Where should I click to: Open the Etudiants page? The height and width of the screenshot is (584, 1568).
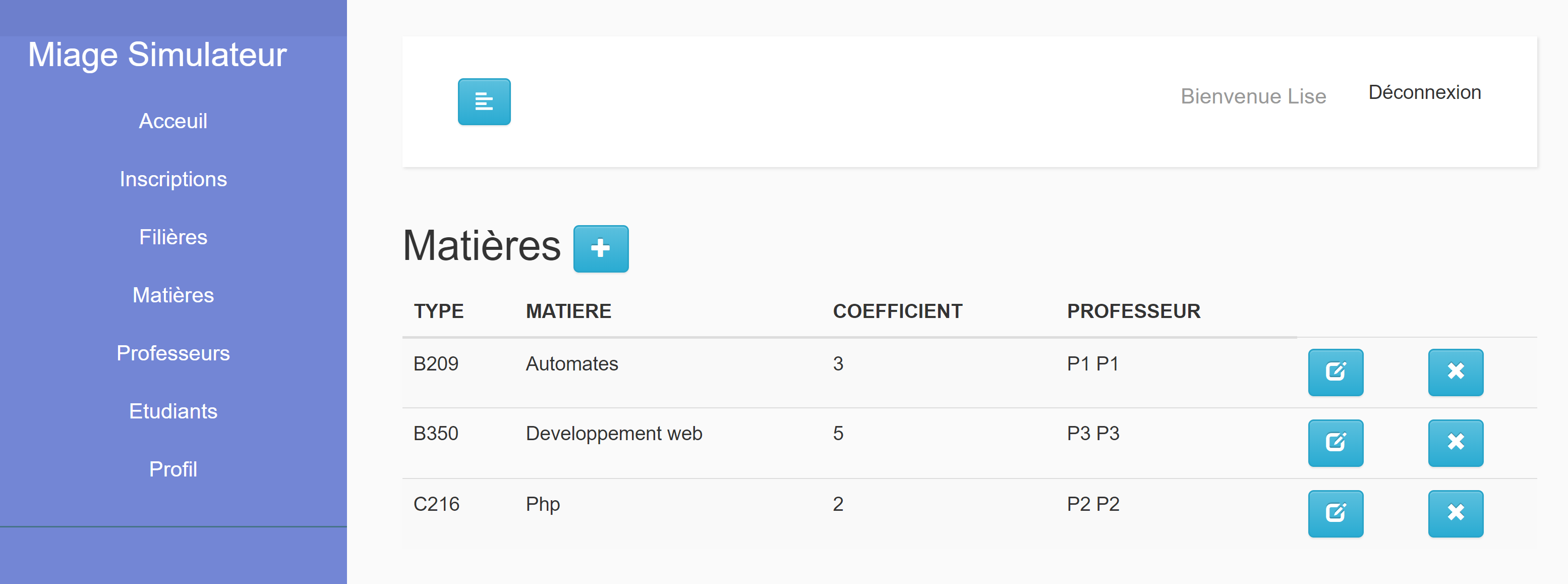173,411
